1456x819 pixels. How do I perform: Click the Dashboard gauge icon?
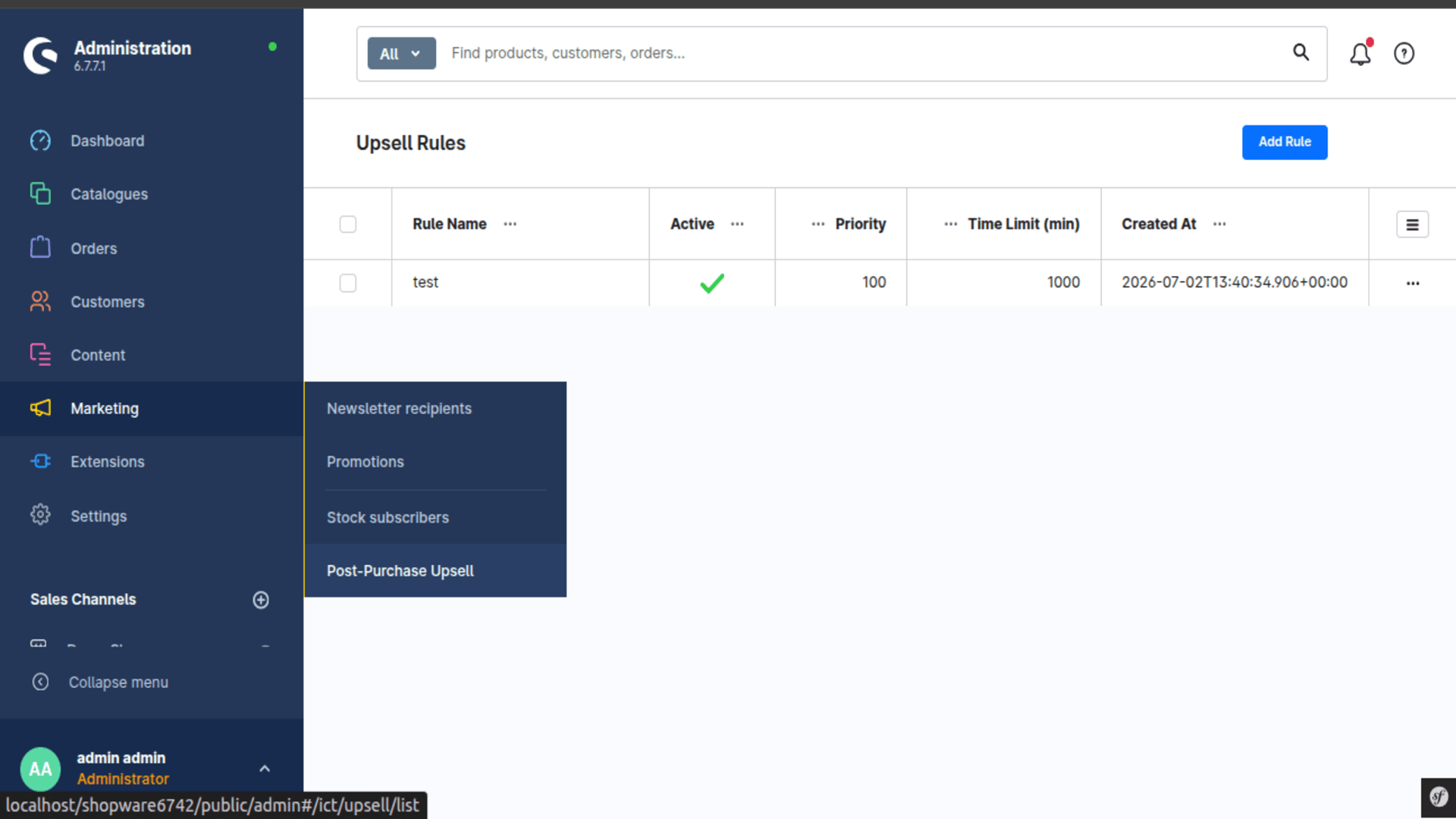(40, 141)
